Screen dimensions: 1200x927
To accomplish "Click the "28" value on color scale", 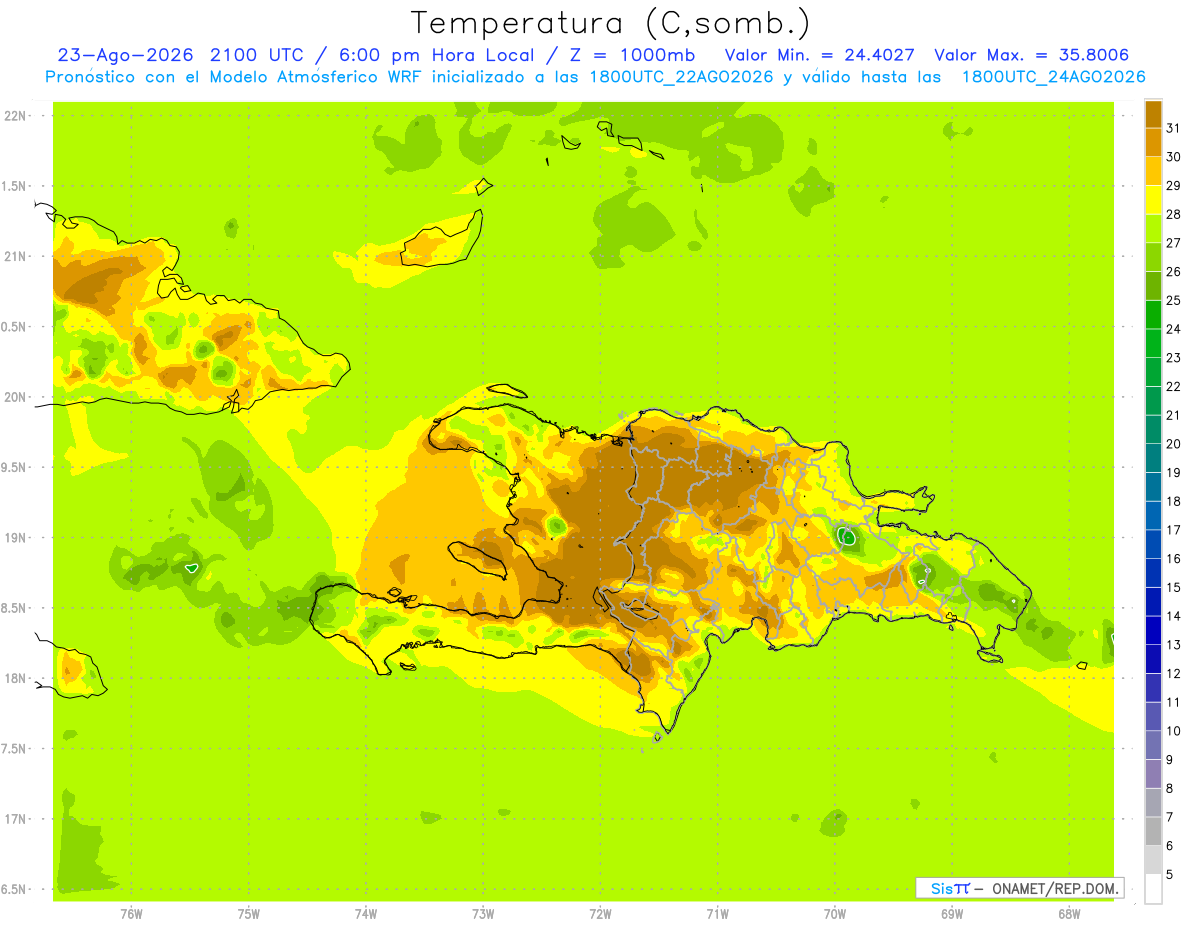I will click(x=1174, y=214).
